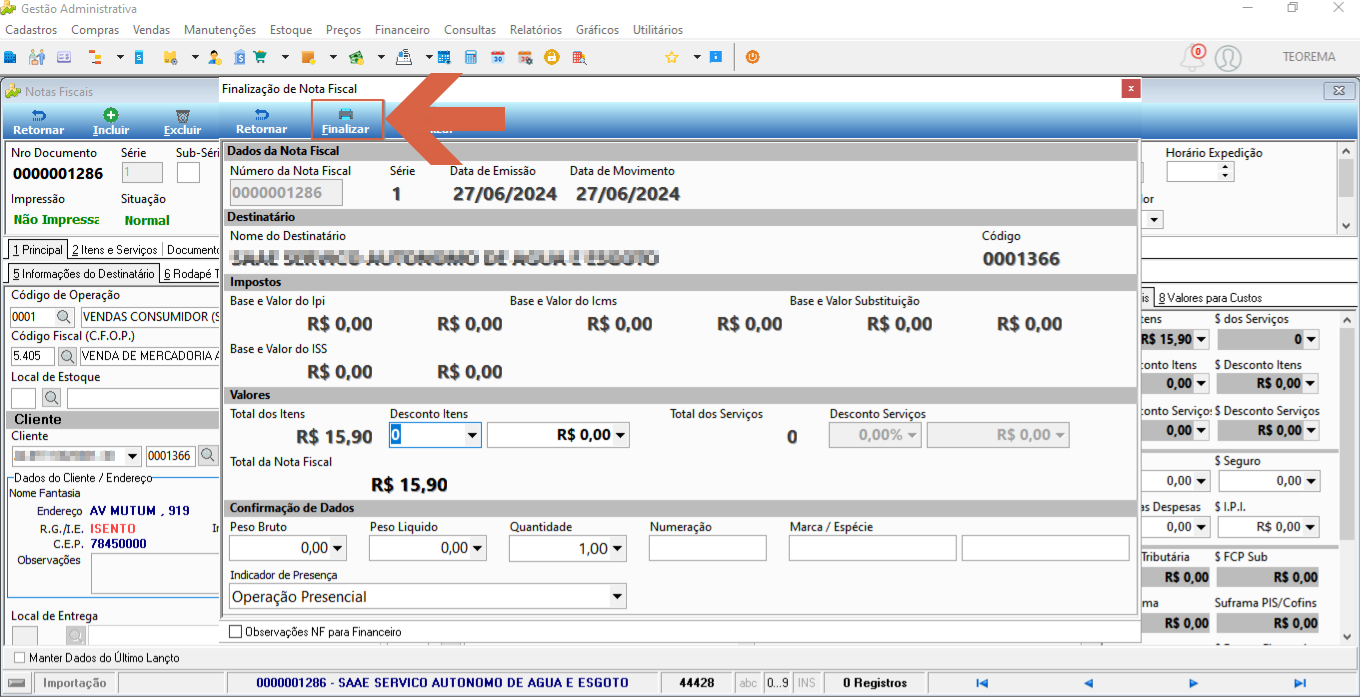The width and height of the screenshot is (1360, 697).
Task: Click the Finalizar printer icon button
Action: (x=346, y=121)
